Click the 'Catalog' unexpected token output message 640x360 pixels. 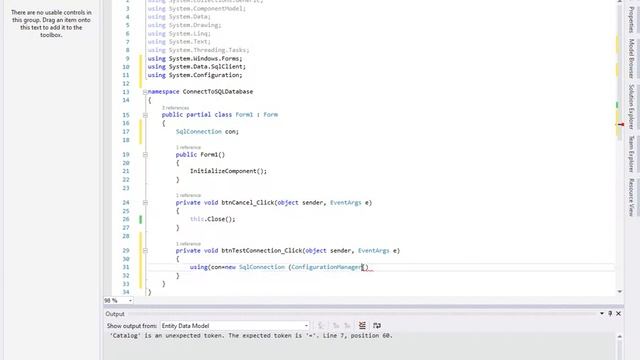[x=251, y=336]
